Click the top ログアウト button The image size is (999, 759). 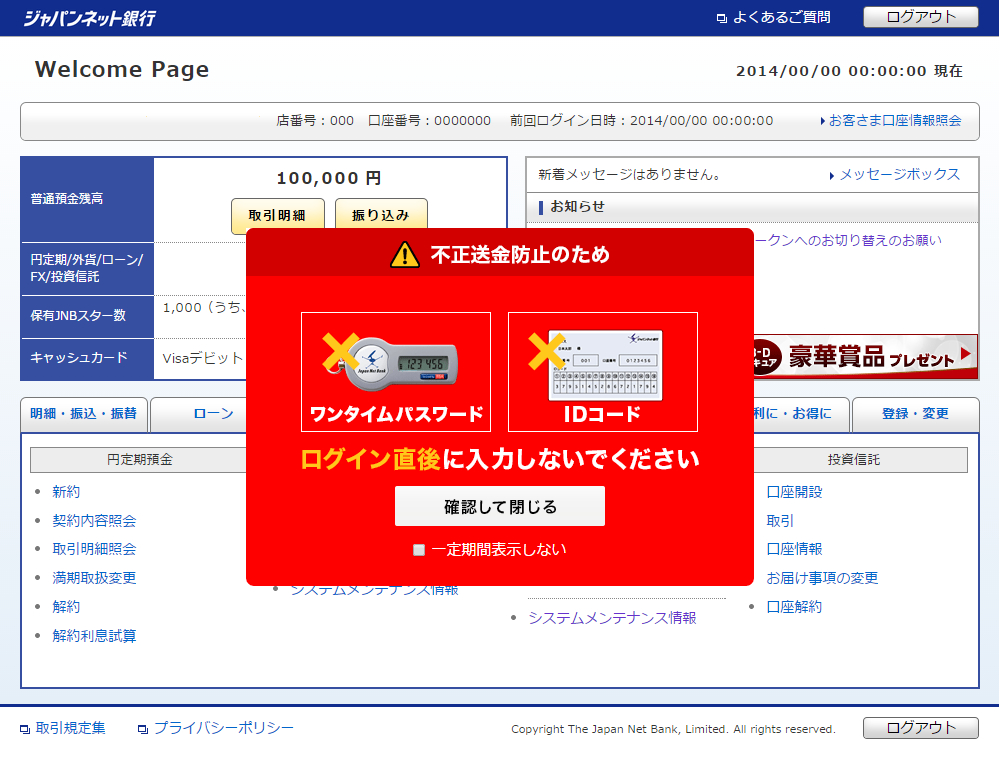pyautogui.click(x=921, y=17)
